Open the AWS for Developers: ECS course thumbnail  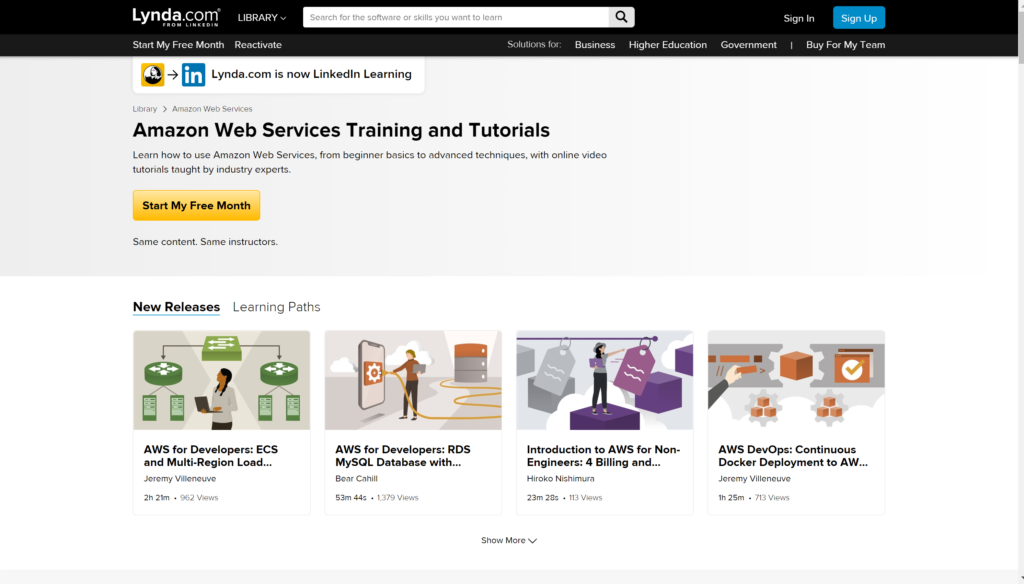221,380
